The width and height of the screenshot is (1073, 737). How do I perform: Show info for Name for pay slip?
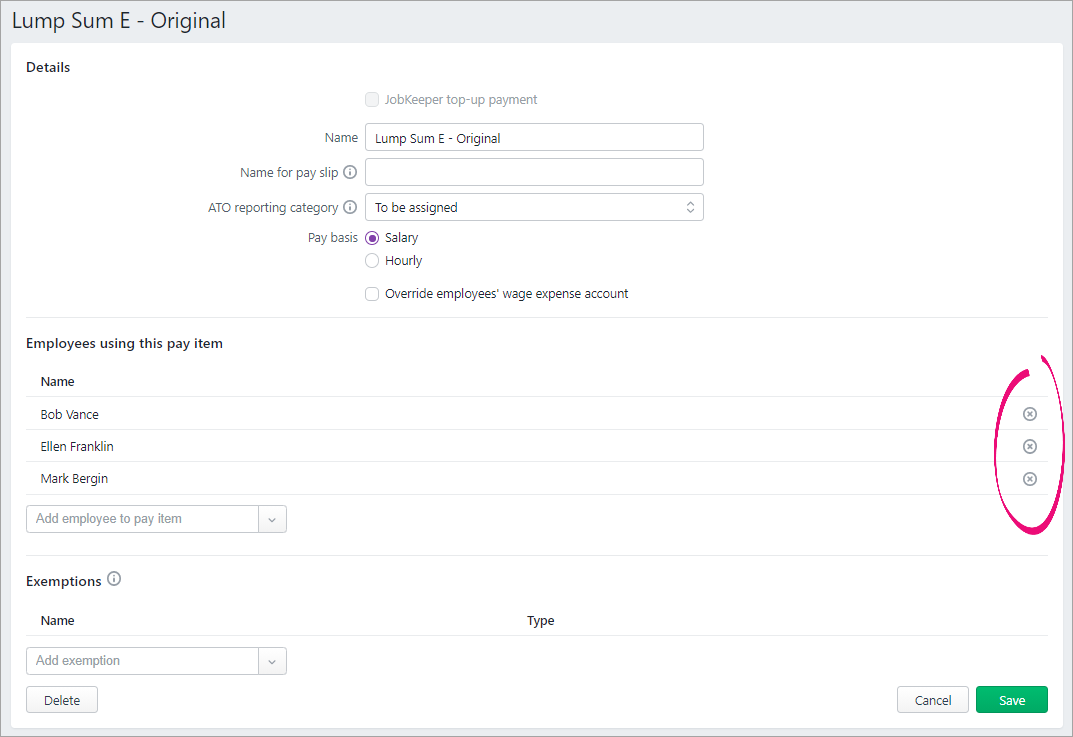pyautogui.click(x=350, y=172)
